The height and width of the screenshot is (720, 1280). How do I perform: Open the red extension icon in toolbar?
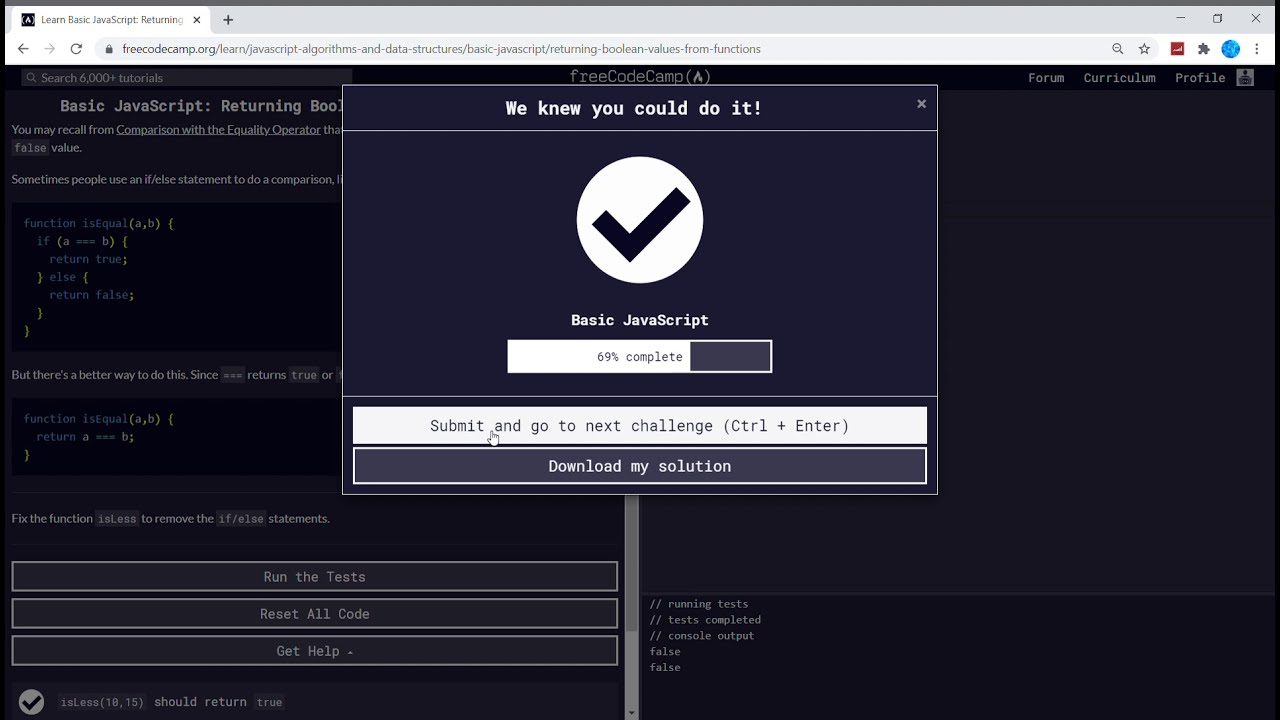pos(1177,48)
